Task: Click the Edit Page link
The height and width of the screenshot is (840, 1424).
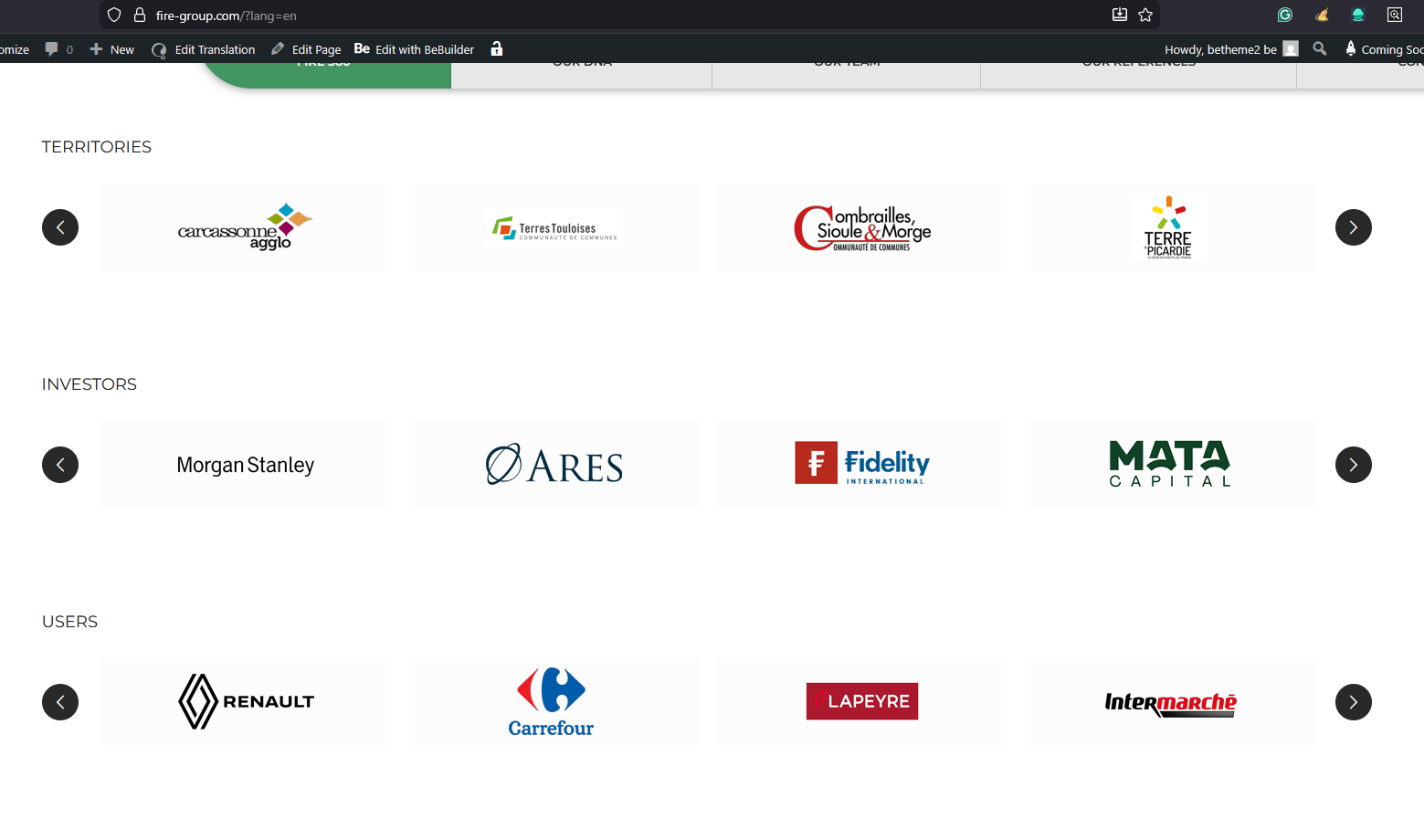Action: coord(307,49)
